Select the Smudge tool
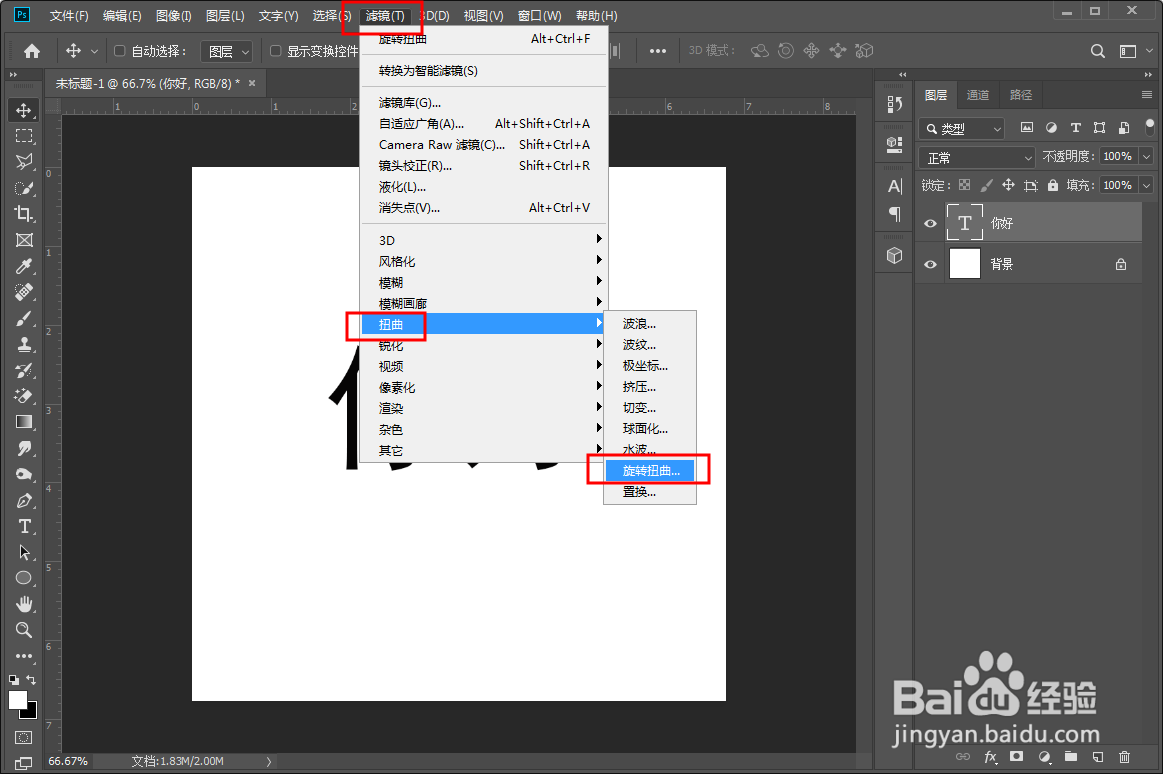This screenshot has width=1163, height=774. [x=24, y=448]
